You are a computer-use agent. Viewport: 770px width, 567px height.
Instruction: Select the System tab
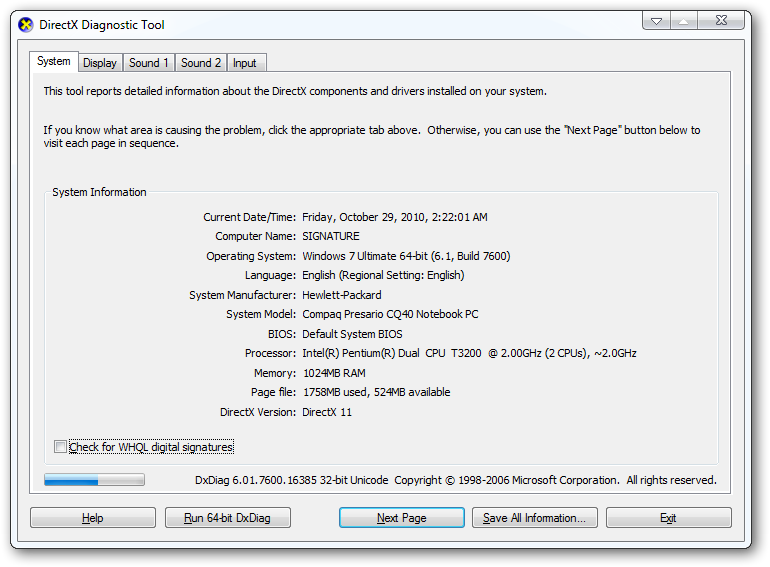click(x=54, y=61)
